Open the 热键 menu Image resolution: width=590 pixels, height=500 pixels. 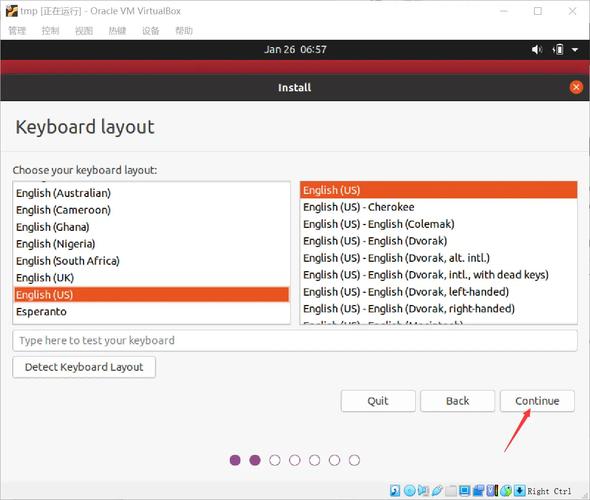tap(117, 31)
